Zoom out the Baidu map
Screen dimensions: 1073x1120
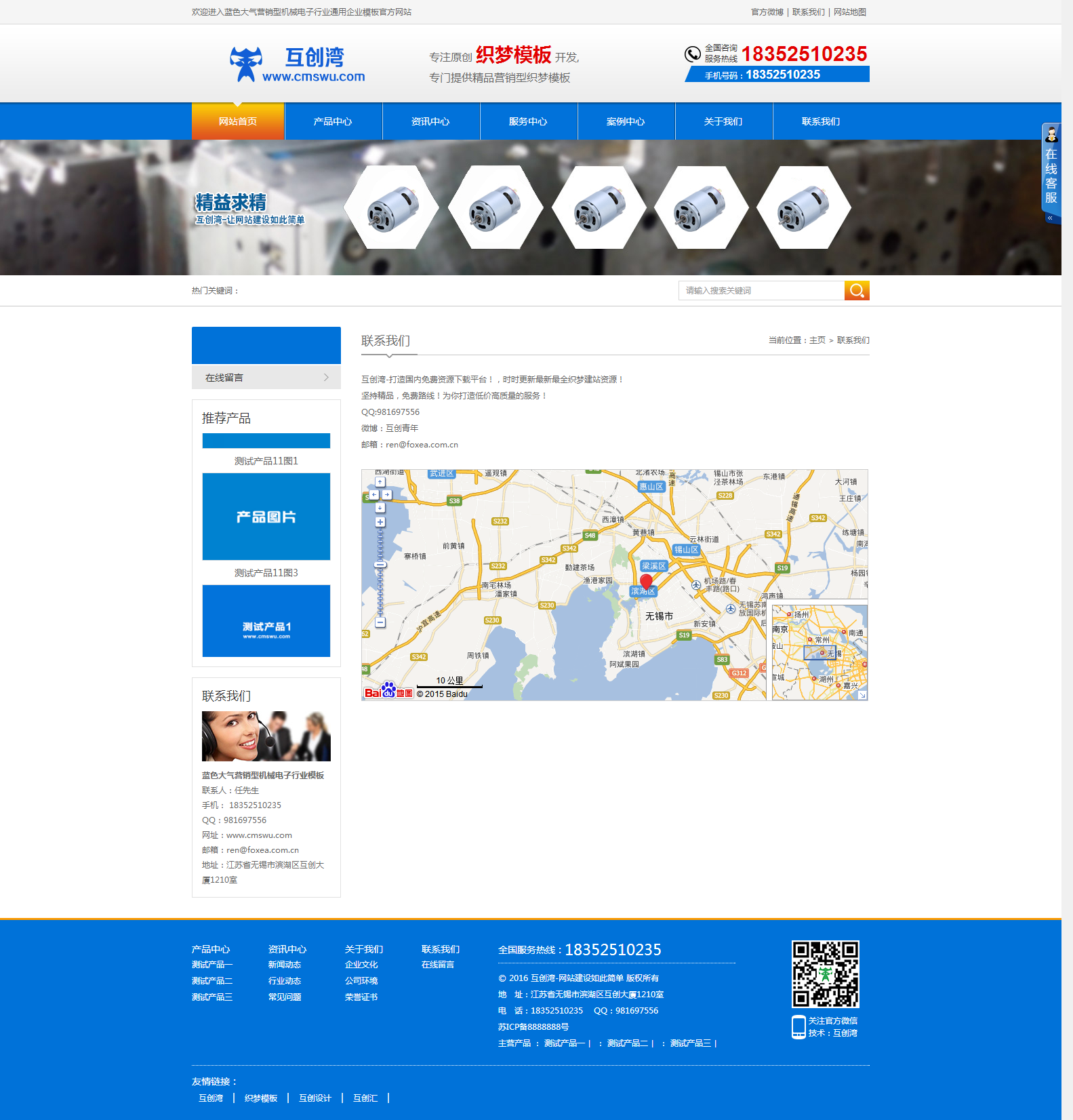[x=380, y=622]
